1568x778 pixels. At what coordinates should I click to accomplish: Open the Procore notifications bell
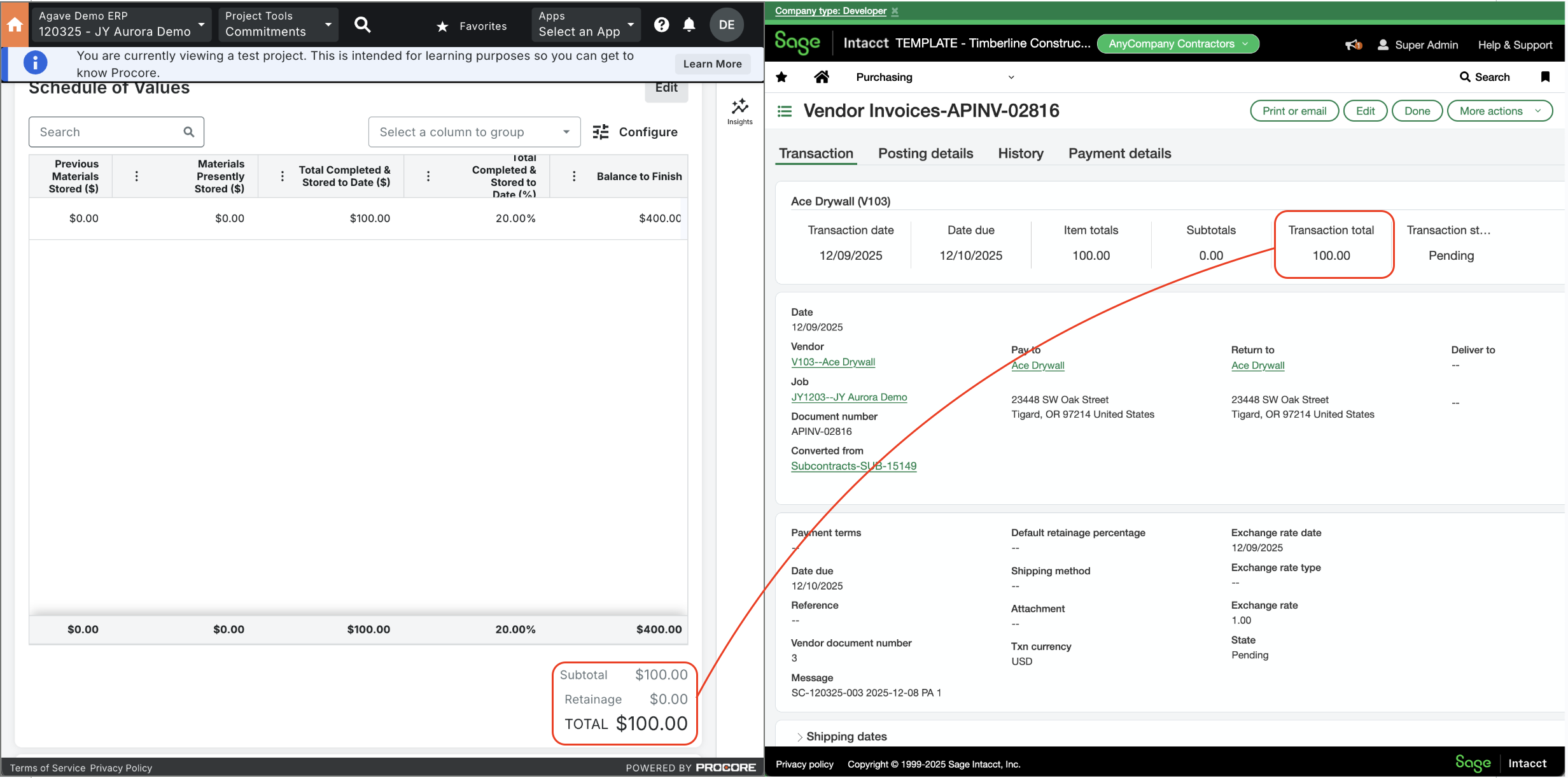click(x=689, y=24)
